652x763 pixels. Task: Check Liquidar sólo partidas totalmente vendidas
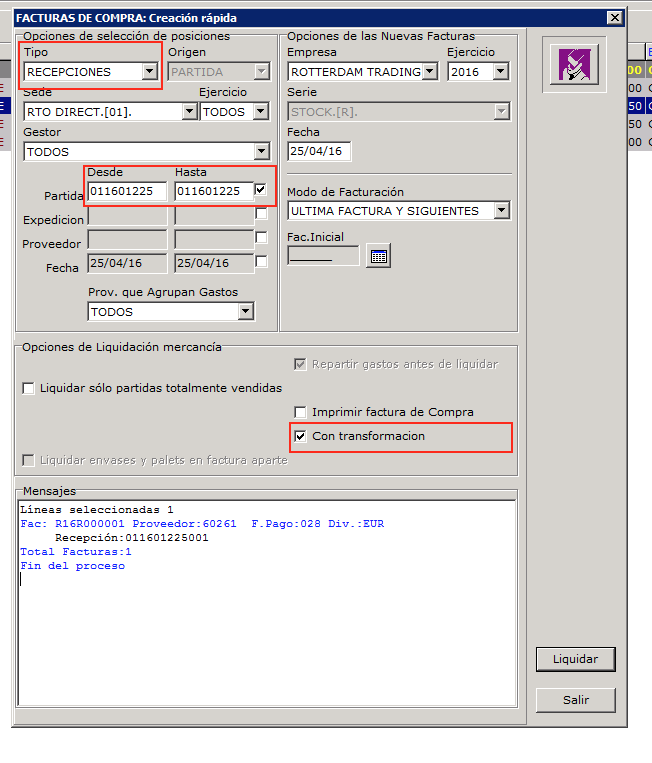pos(28,388)
